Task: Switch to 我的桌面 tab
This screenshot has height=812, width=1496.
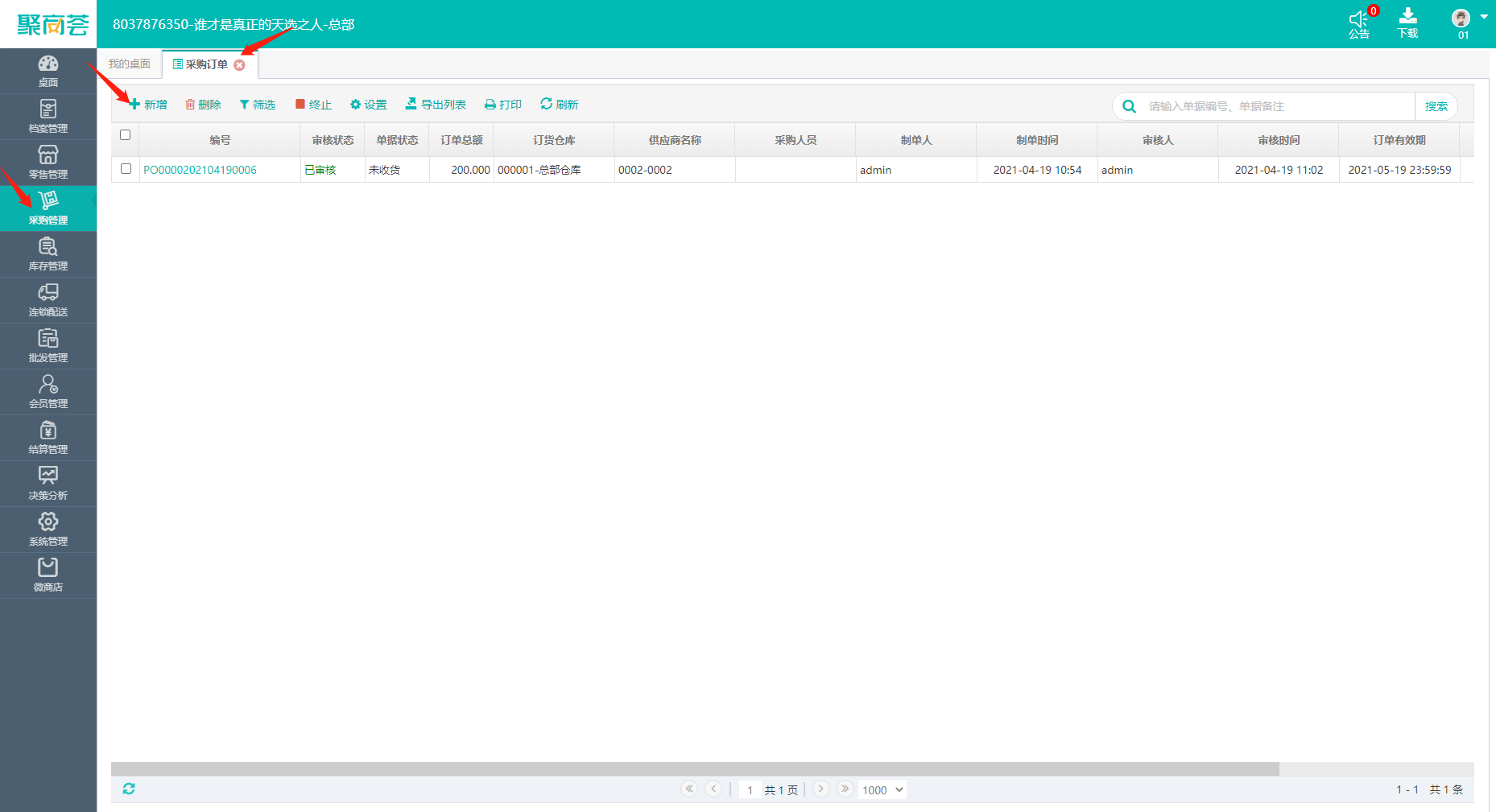Action: click(130, 64)
